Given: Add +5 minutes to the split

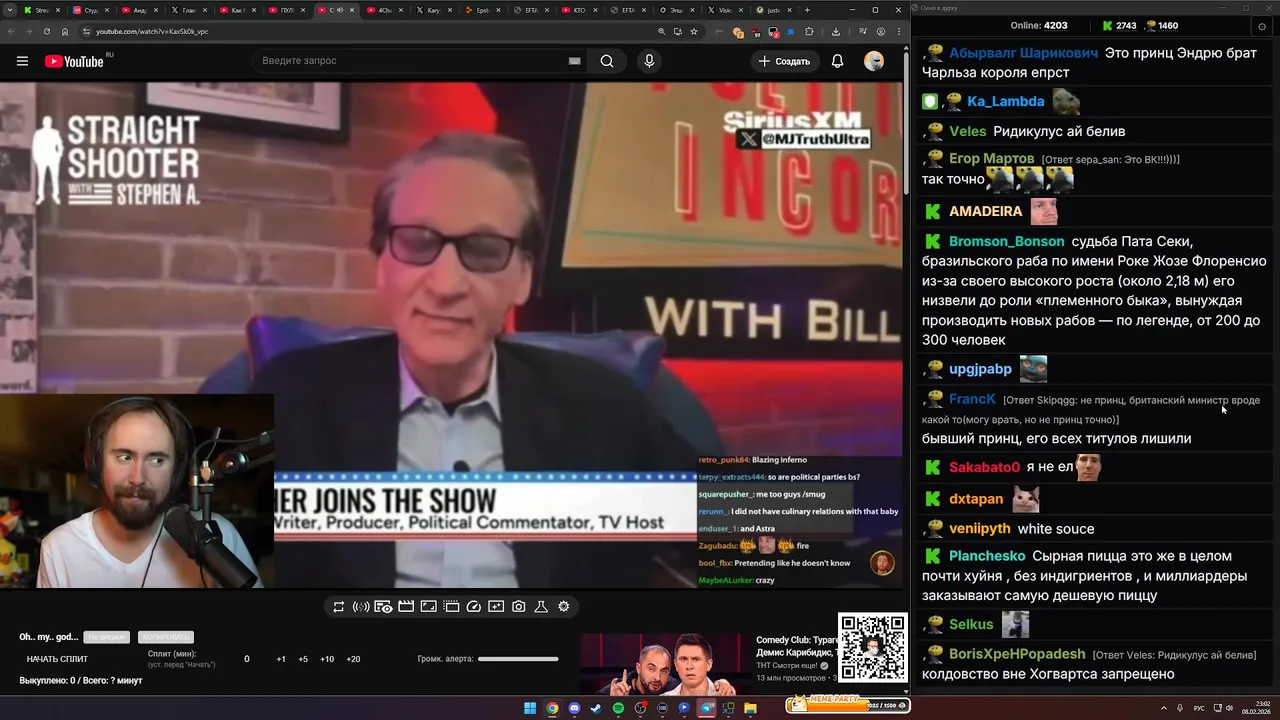Looking at the screenshot, I should 303,659.
